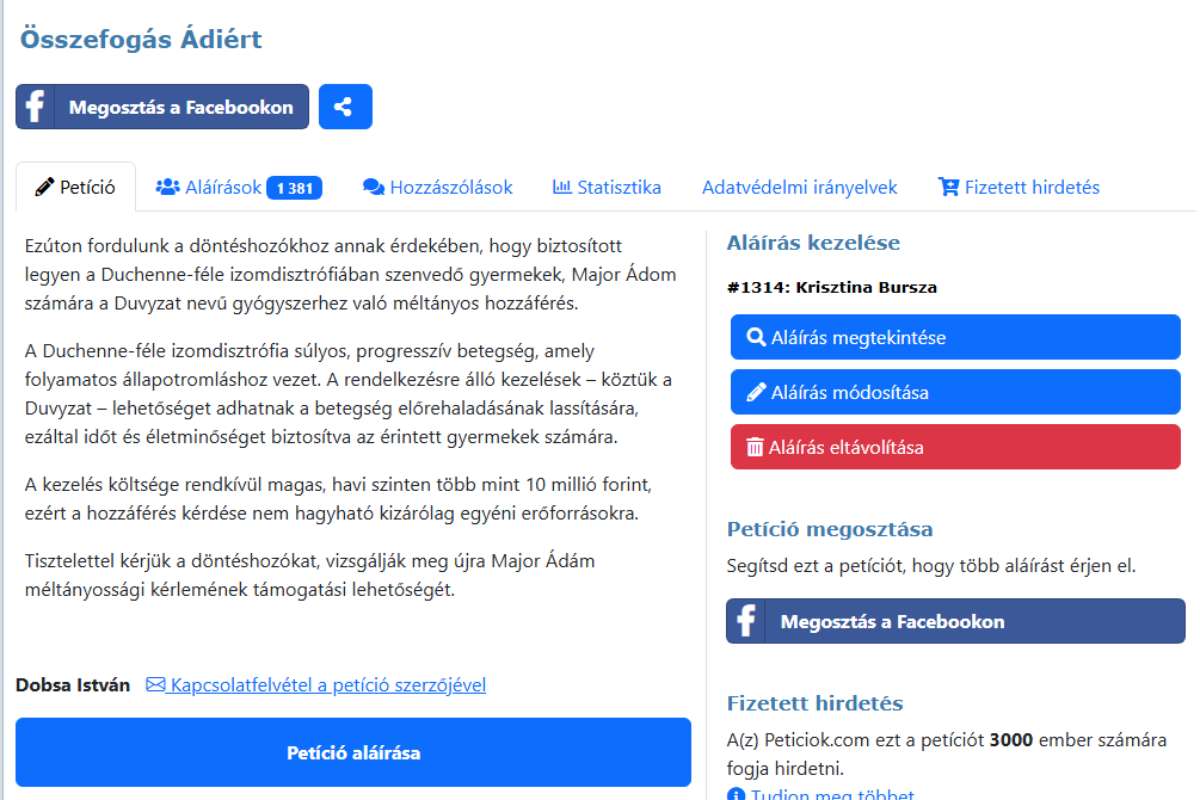Click Kapcsolatfelvétel a petíció szerzőjével link

(328, 685)
